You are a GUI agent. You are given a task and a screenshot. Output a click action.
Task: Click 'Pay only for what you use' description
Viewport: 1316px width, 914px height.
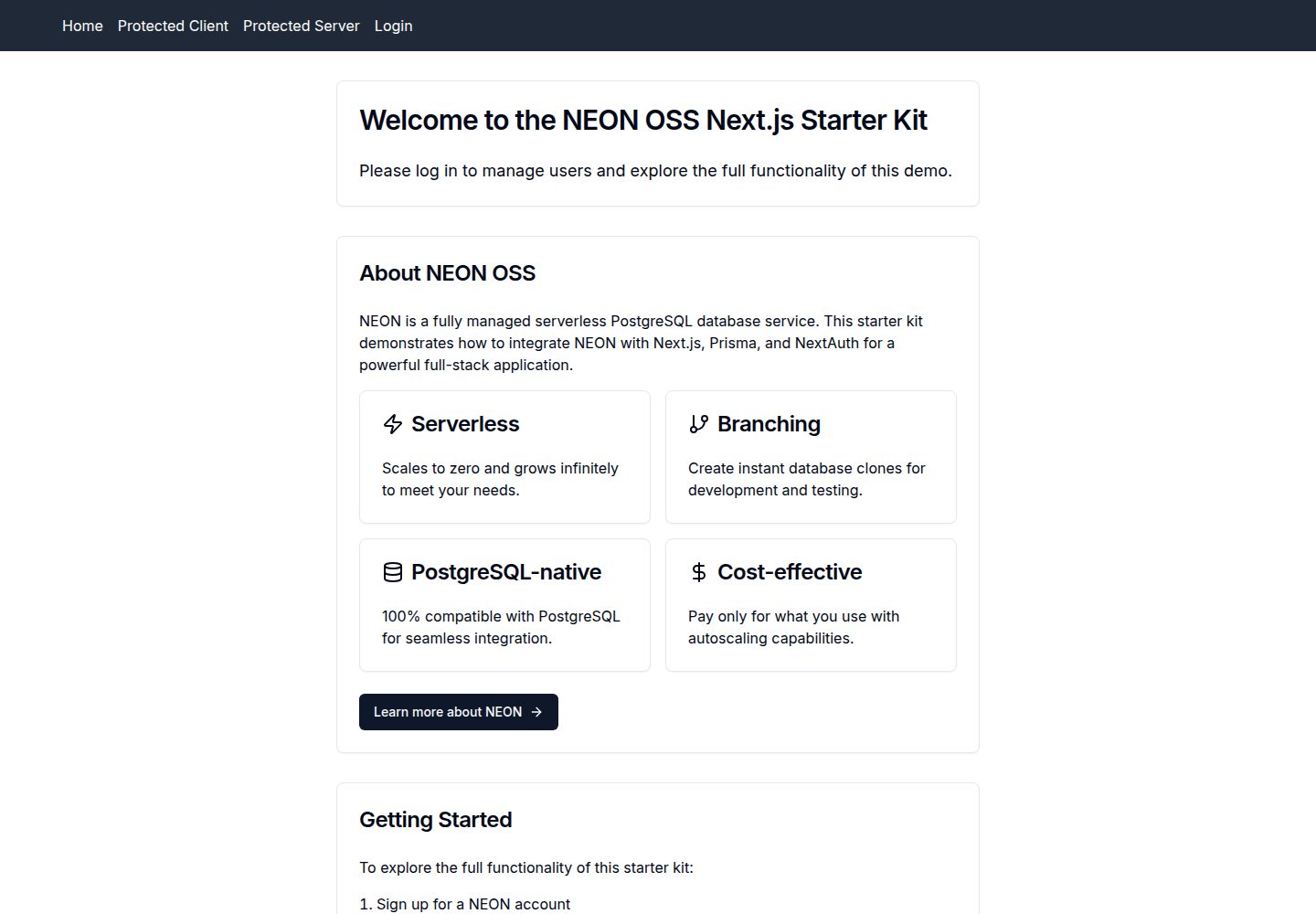(793, 627)
